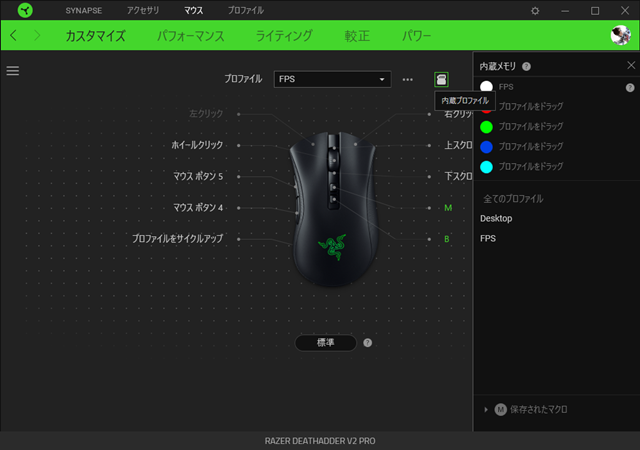Click the Razer logo icon
Viewport: 640px width, 450px height.
[x=25, y=10]
